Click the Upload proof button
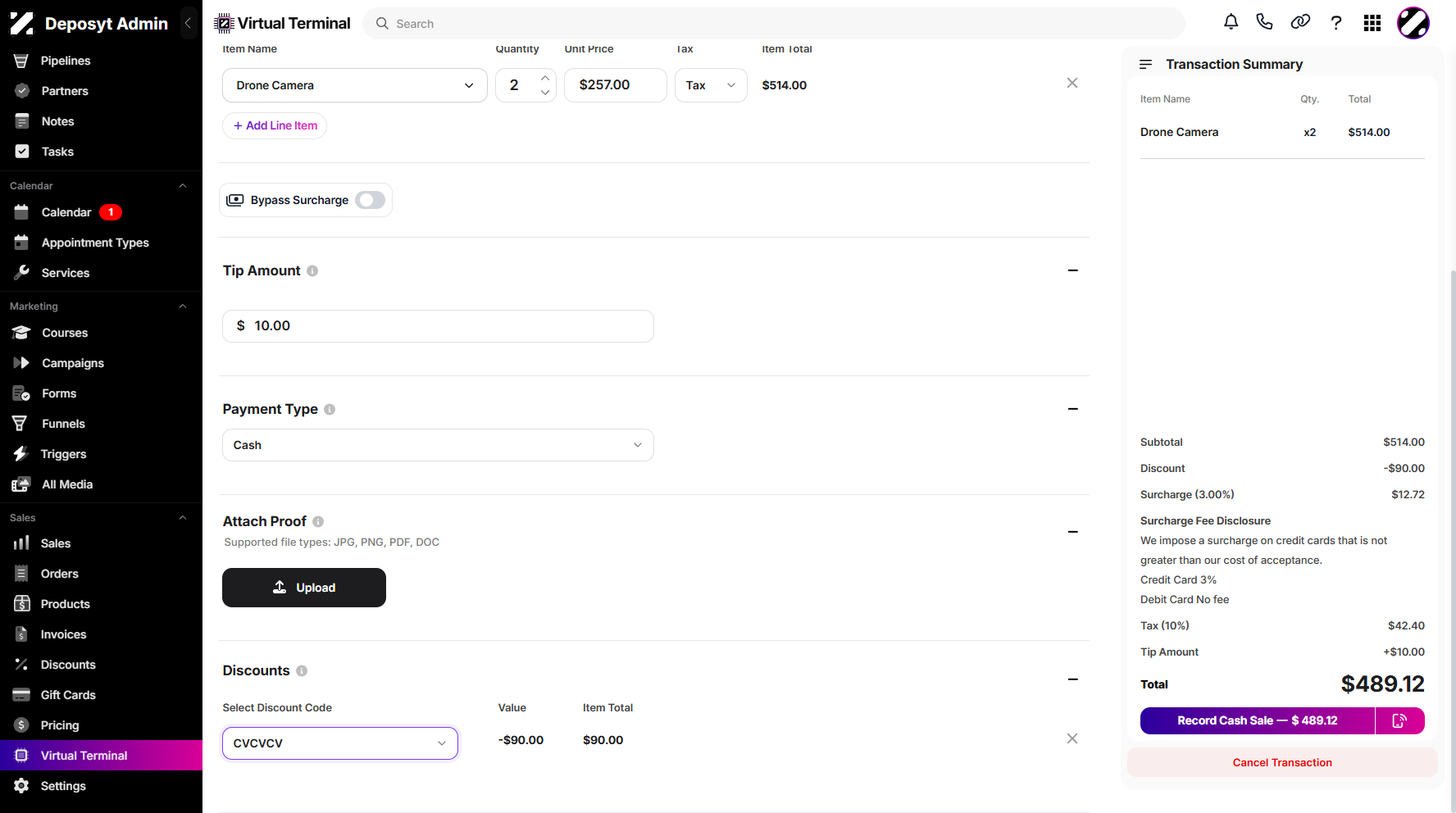Screen dimensions: 1456x813 (x=304, y=588)
